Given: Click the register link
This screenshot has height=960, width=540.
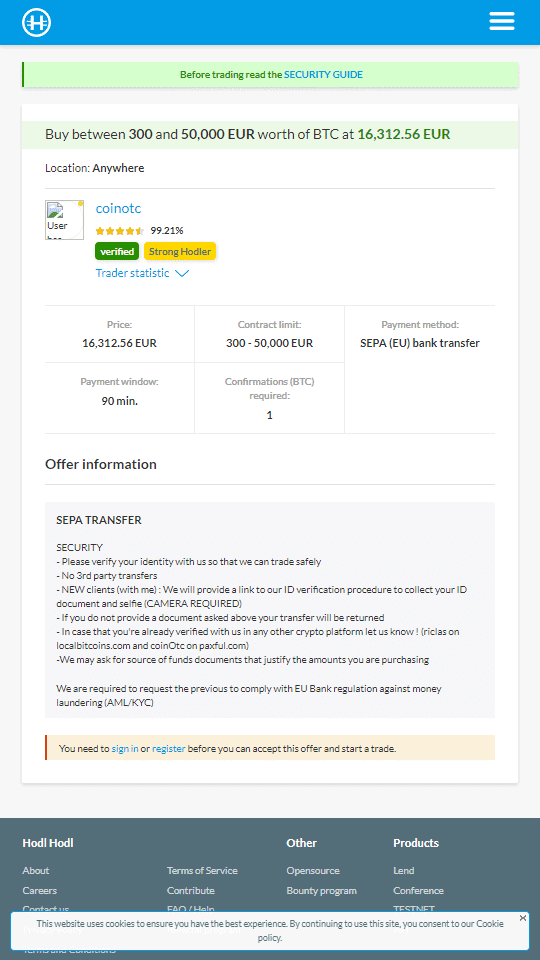Looking at the screenshot, I should (169, 748).
